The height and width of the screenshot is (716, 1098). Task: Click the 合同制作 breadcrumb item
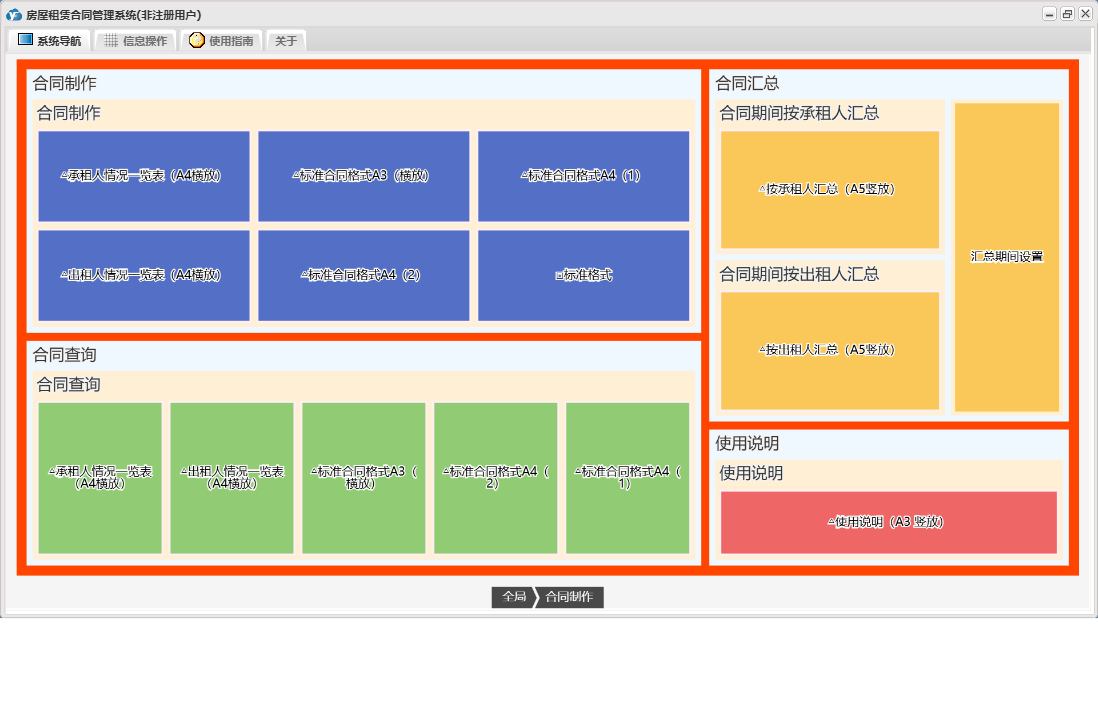pyautogui.click(x=569, y=597)
